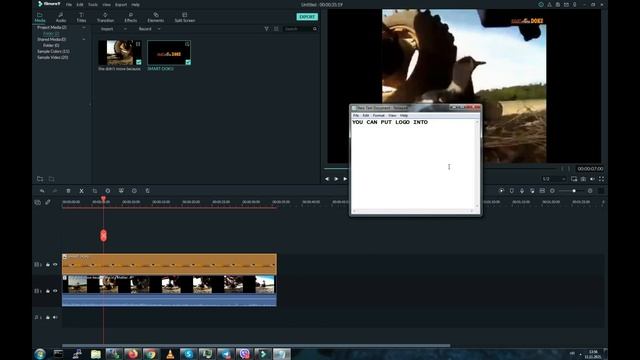
Task: Zoom out timeline with minus icon
Action: click(x=552, y=191)
